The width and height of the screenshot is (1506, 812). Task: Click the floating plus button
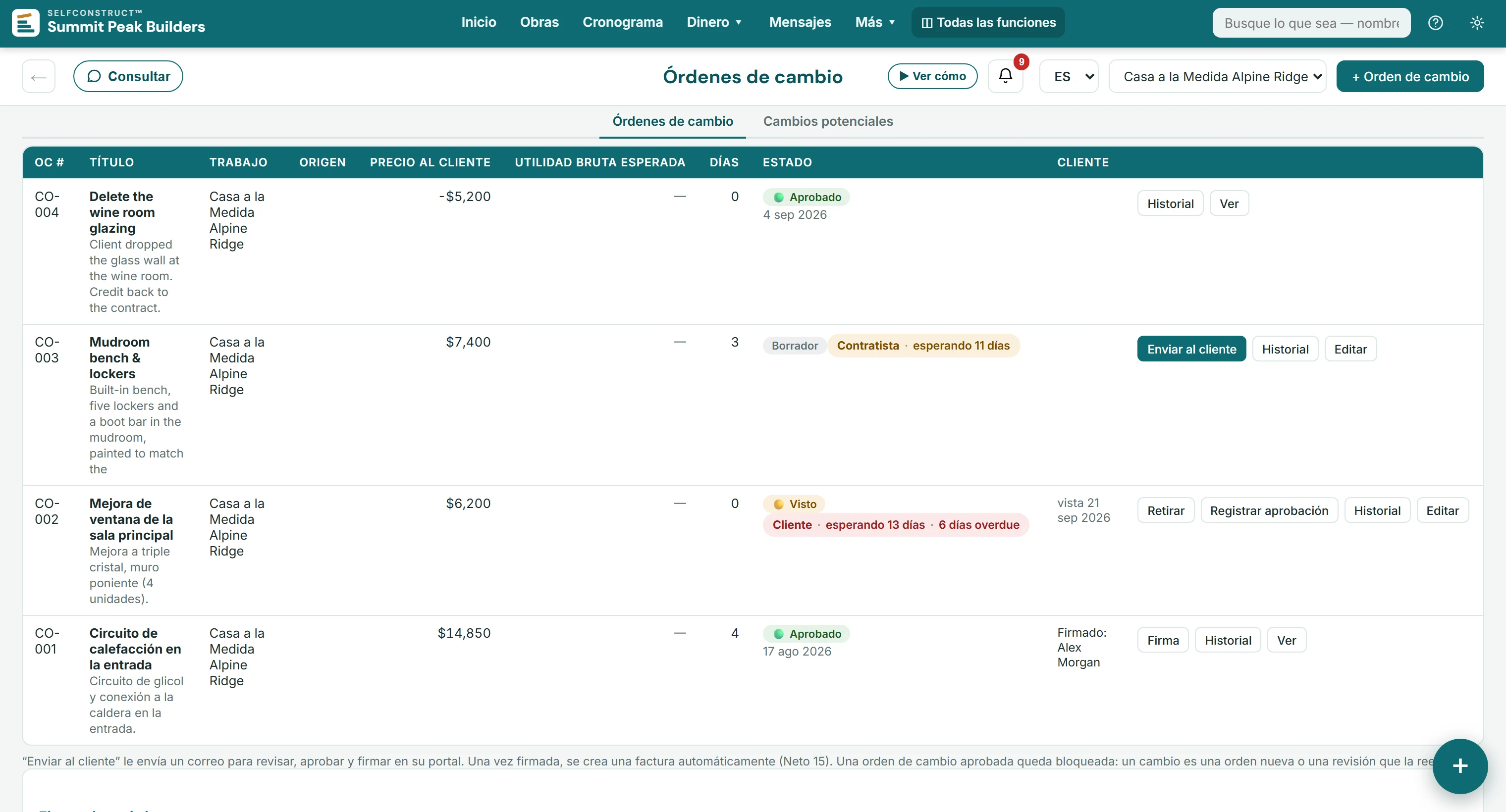(x=1460, y=766)
